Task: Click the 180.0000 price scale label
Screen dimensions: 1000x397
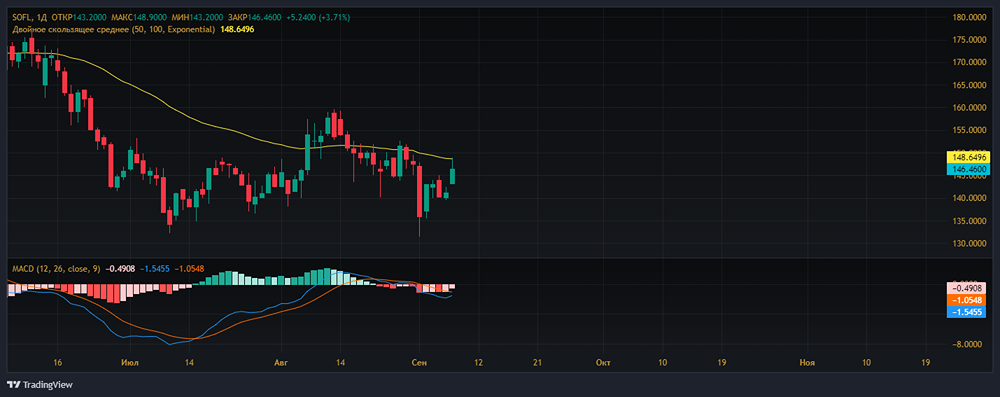Action: pyautogui.click(x=969, y=17)
